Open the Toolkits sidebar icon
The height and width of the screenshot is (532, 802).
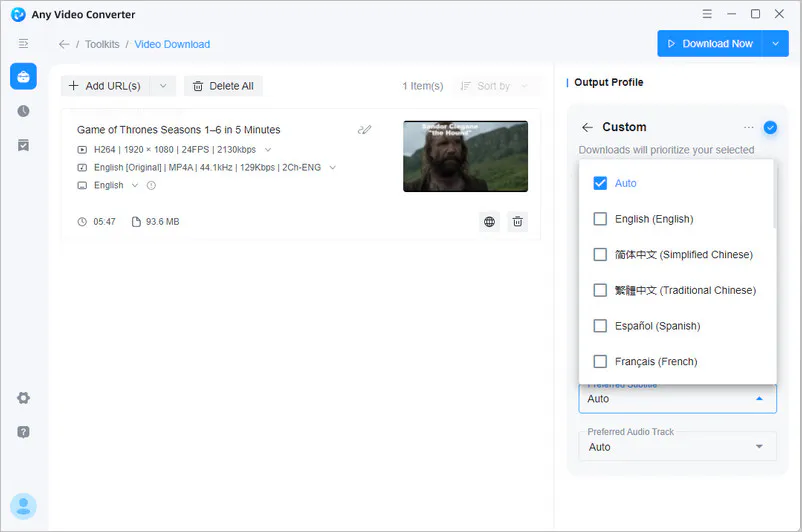point(23,77)
